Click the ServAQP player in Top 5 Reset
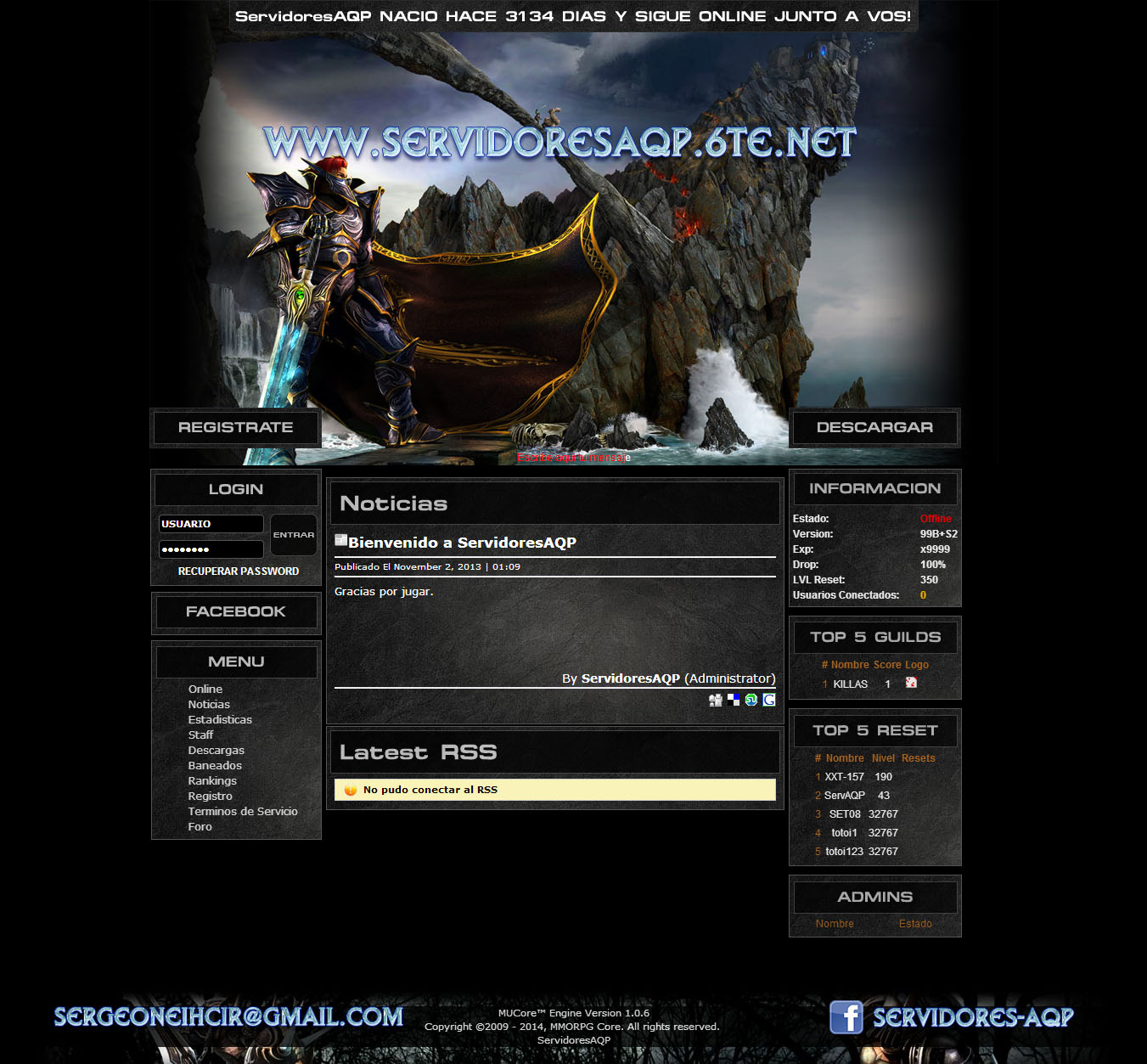This screenshot has height=1064, width=1147. coord(845,796)
